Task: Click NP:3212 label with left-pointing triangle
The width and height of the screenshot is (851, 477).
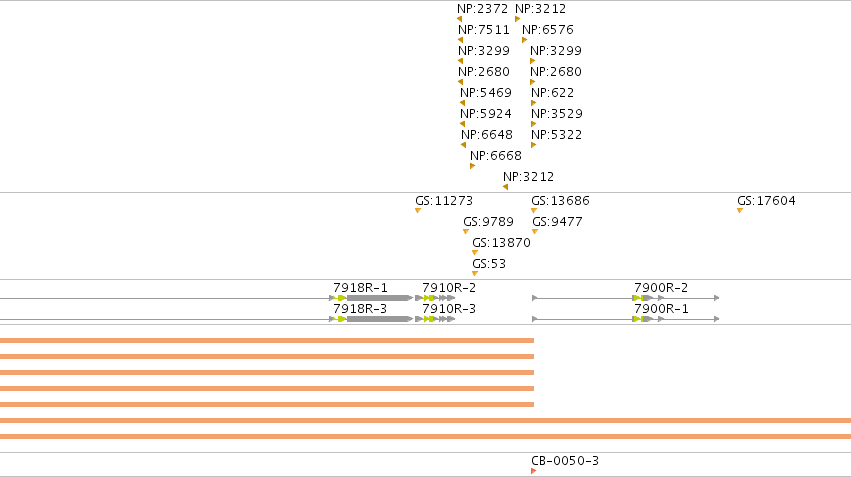Action: coord(529,177)
